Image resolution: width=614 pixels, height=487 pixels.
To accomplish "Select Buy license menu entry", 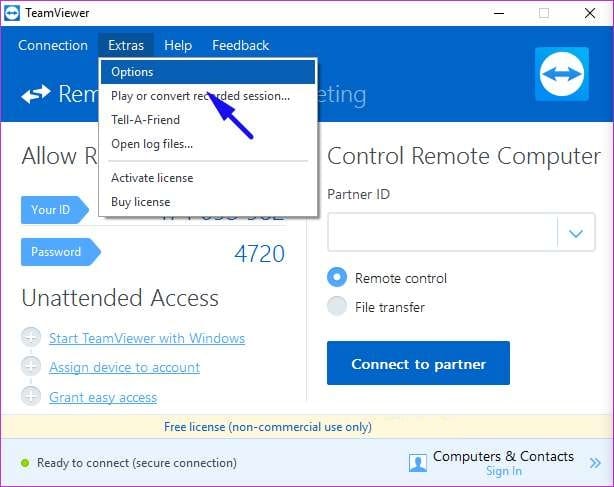I will point(208,202).
